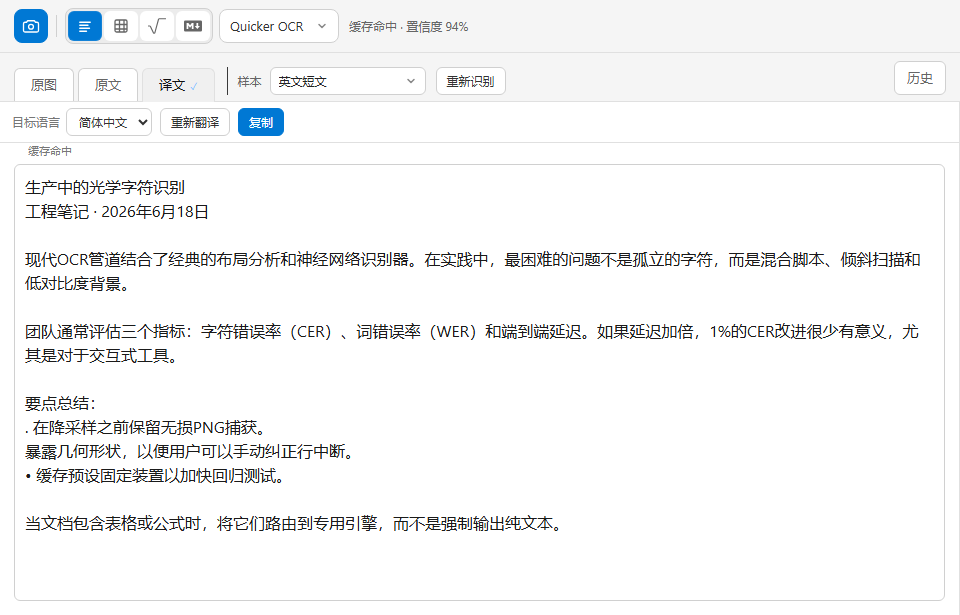Expand the 英文短文 sample dropdown
Screen dimensions: 960x615
[x=348, y=81]
